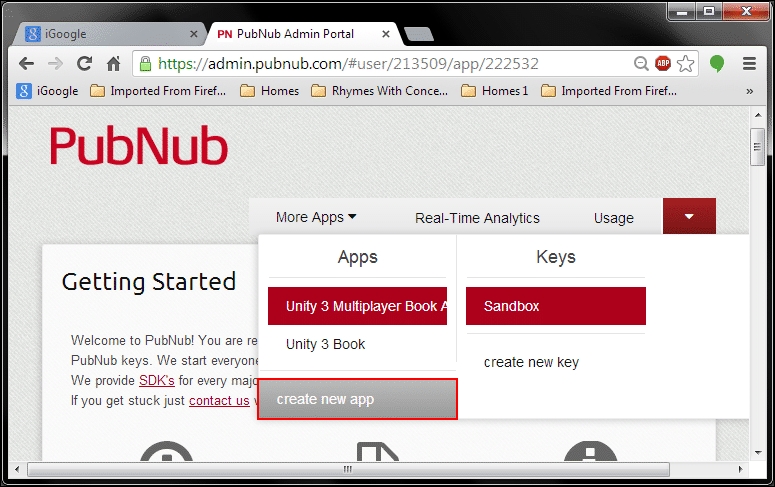The height and width of the screenshot is (487, 775).
Task: Select the Unity 3 Book app
Action: (x=325, y=344)
